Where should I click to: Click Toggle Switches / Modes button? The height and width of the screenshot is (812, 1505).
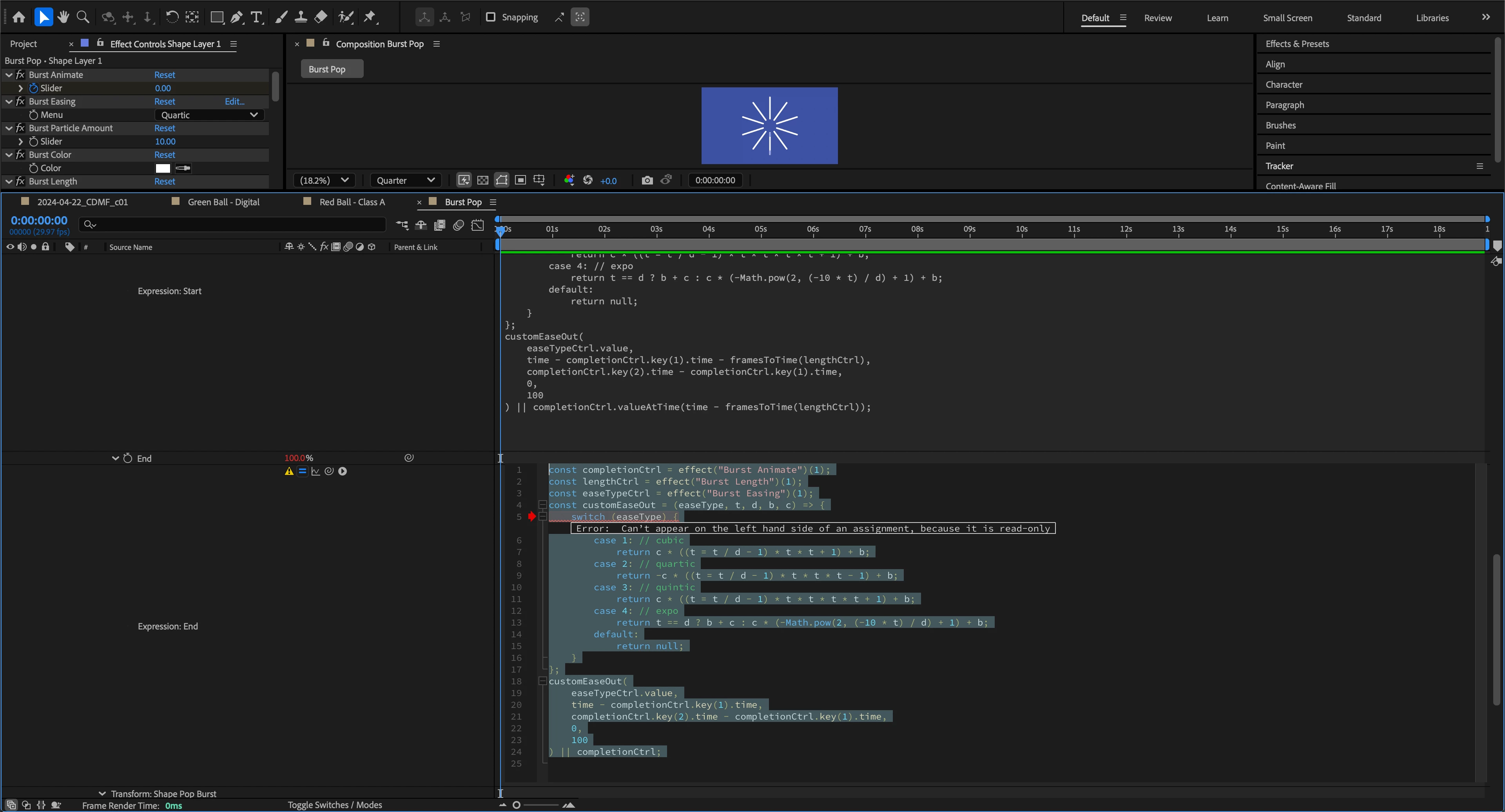click(x=334, y=805)
